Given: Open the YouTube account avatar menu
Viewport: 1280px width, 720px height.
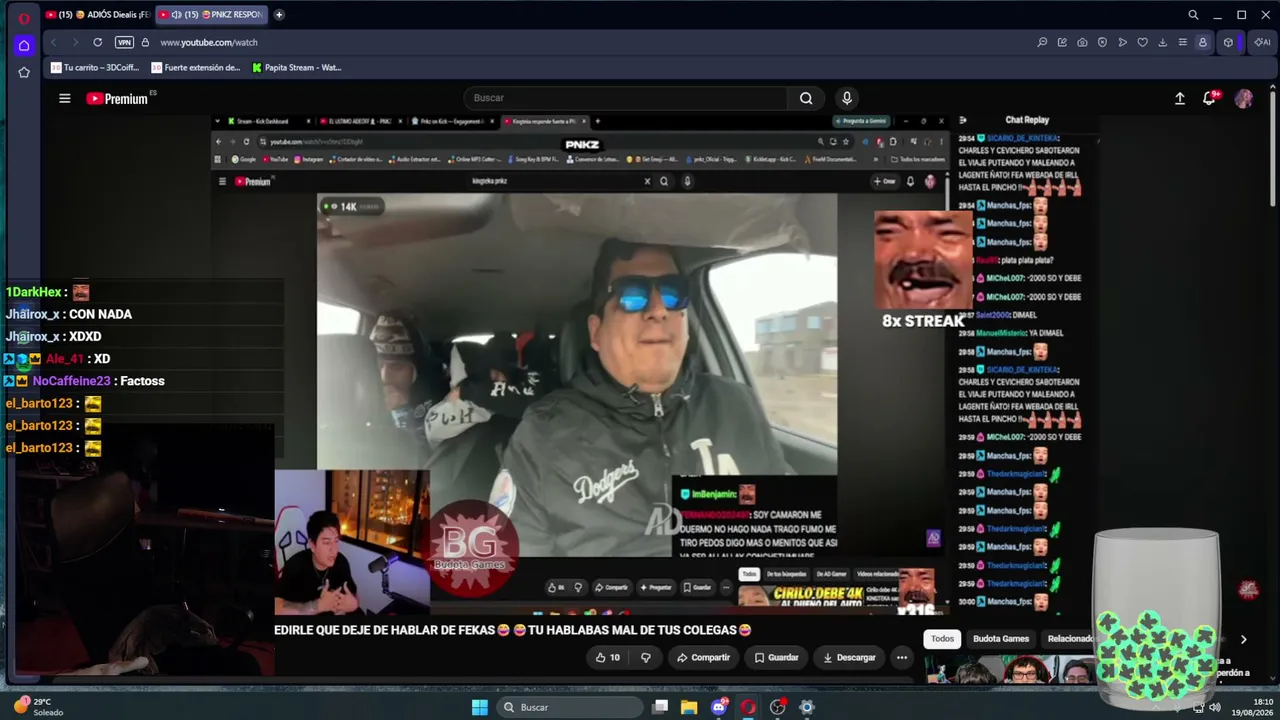Looking at the screenshot, I should click(x=1244, y=98).
